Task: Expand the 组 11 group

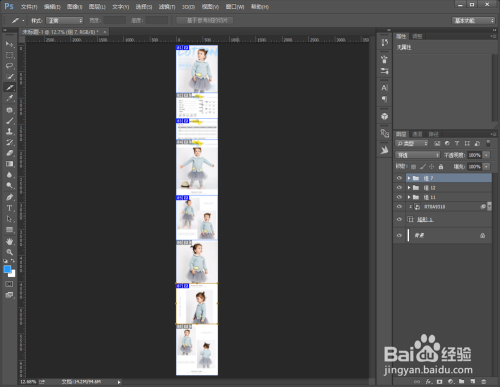Action: (409, 197)
